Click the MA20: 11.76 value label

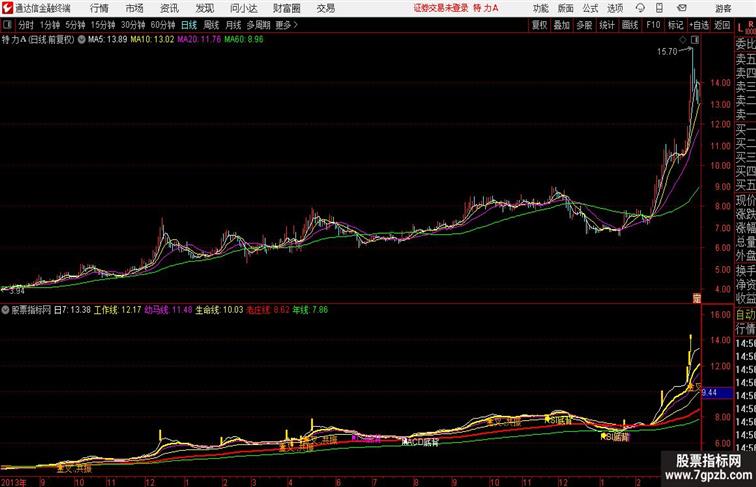coord(199,40)
